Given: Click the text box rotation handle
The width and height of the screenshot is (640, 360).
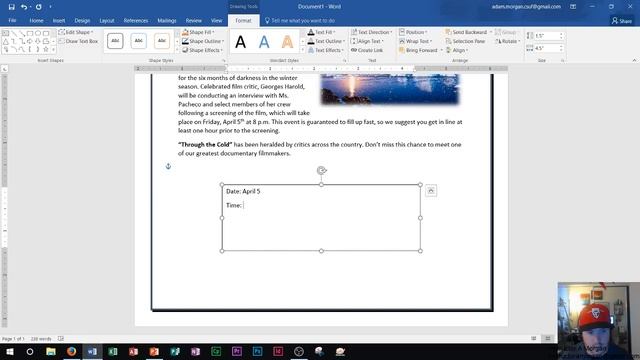Looking at the screenshot, I should [321, 170].
